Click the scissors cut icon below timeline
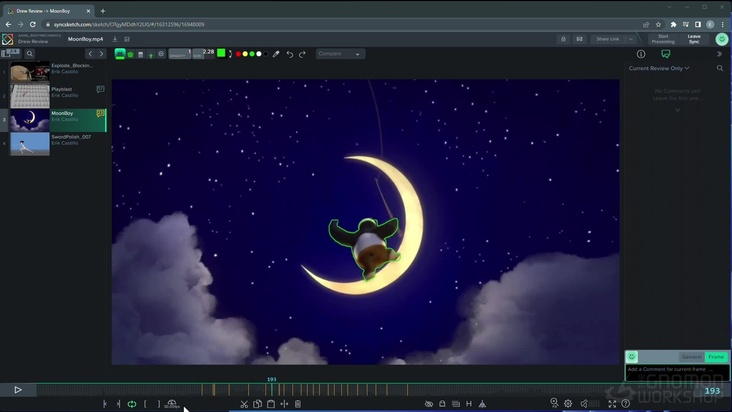This screenshot has height=412, width=732. click(x=244, y=404)
